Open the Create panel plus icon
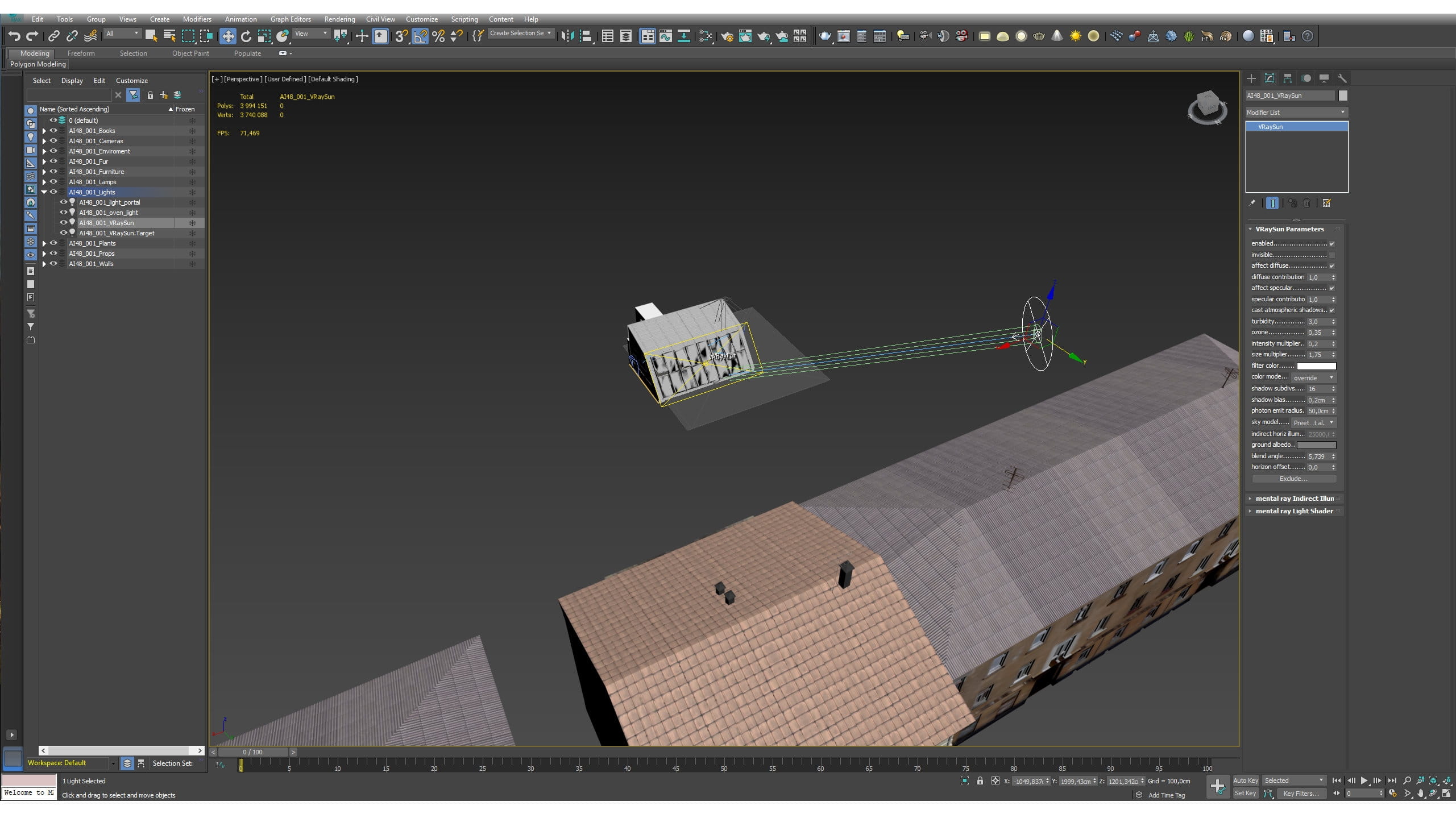Viewport: 1456px width, 818px height. point(1251,78)
